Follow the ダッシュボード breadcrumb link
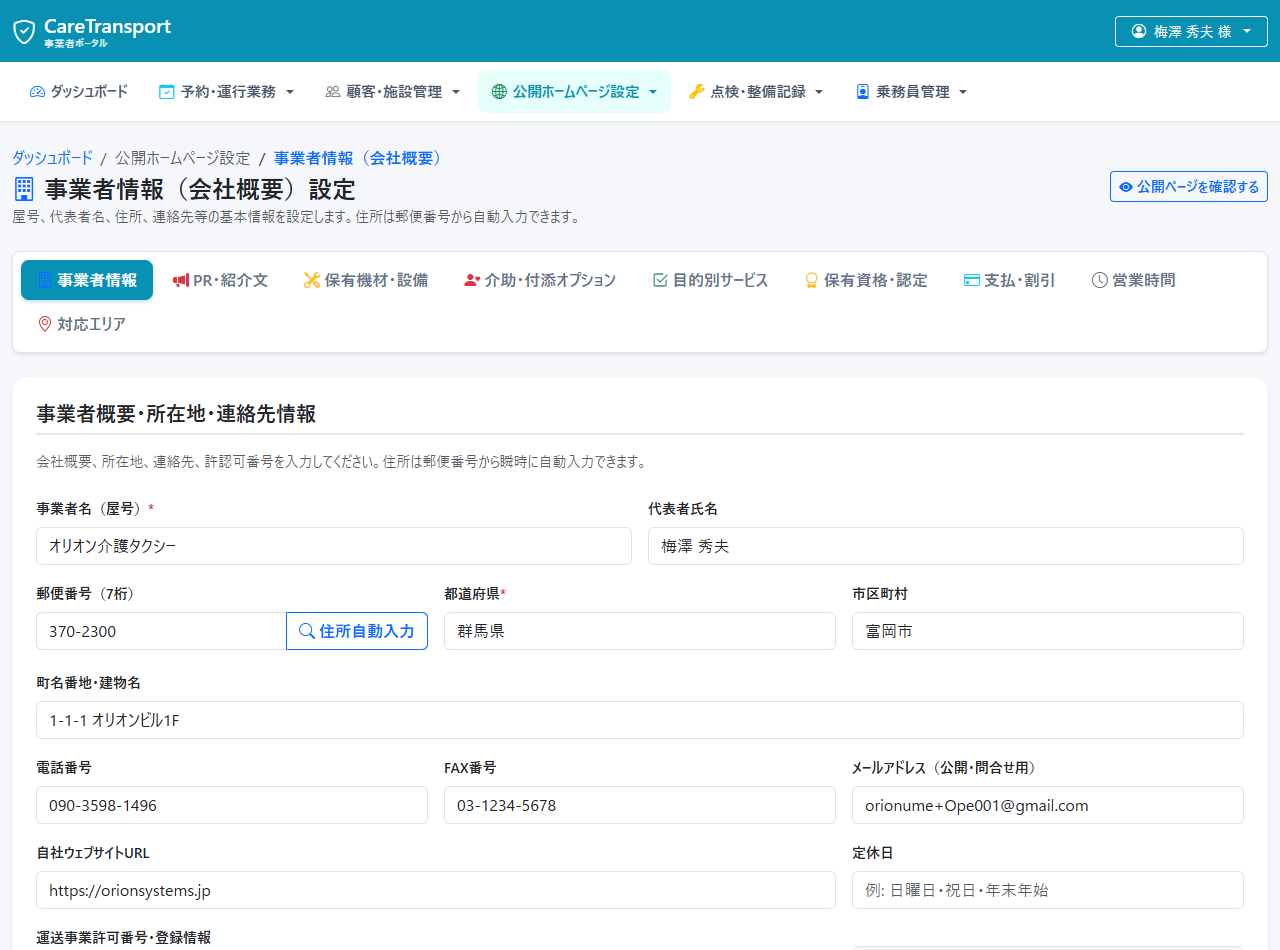Viewport: 1280px width, 950px height. (x=52, y=158)
